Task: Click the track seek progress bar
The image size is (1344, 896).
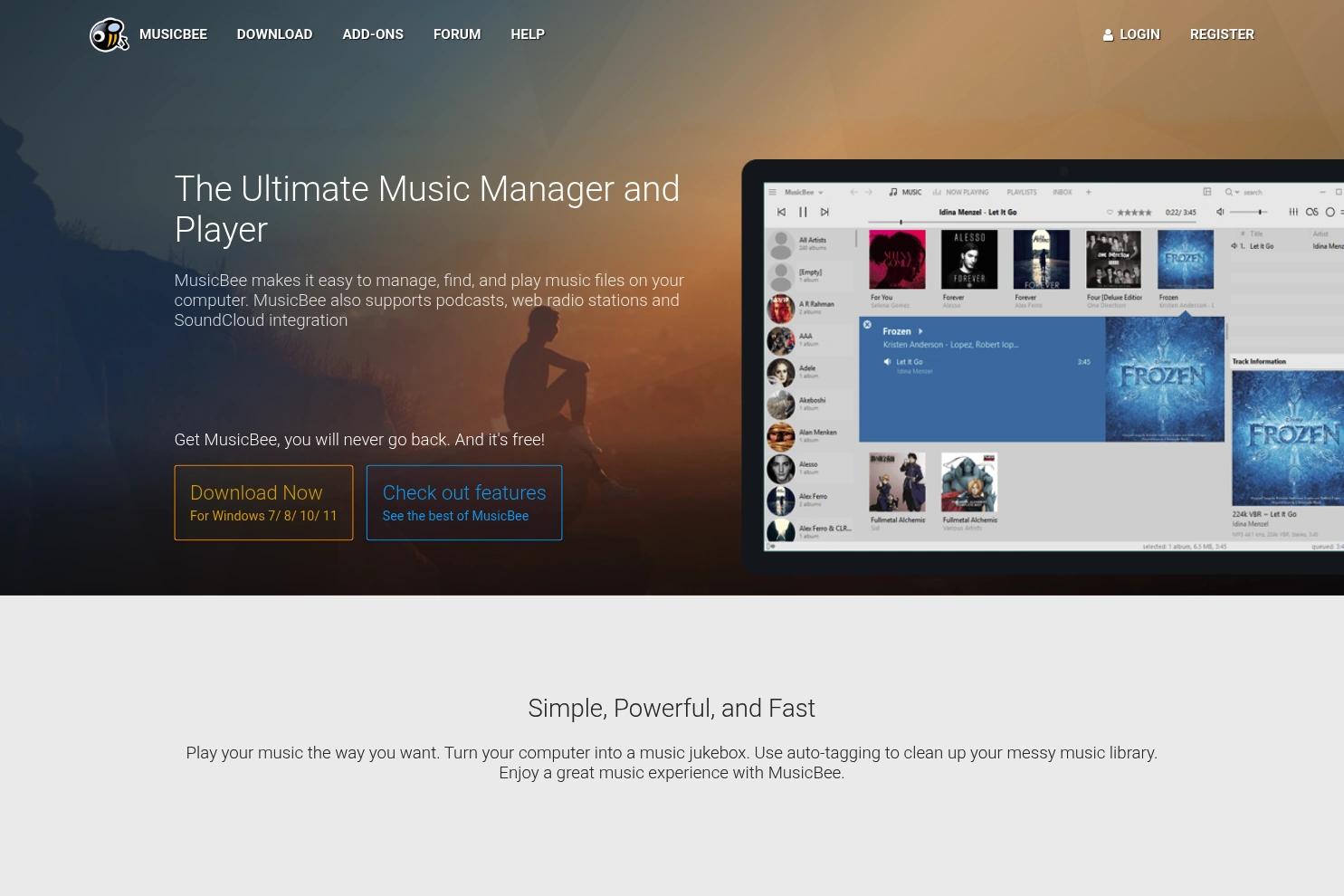Action: coord(1032,222)
